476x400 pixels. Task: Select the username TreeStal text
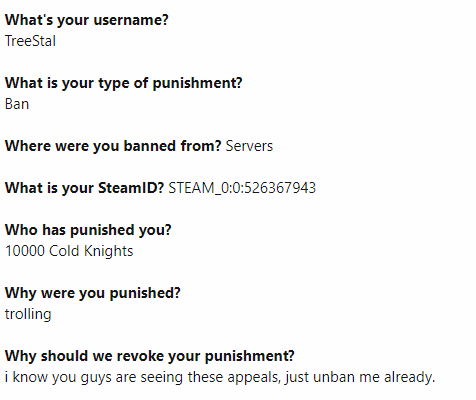[x=30, y=41]
